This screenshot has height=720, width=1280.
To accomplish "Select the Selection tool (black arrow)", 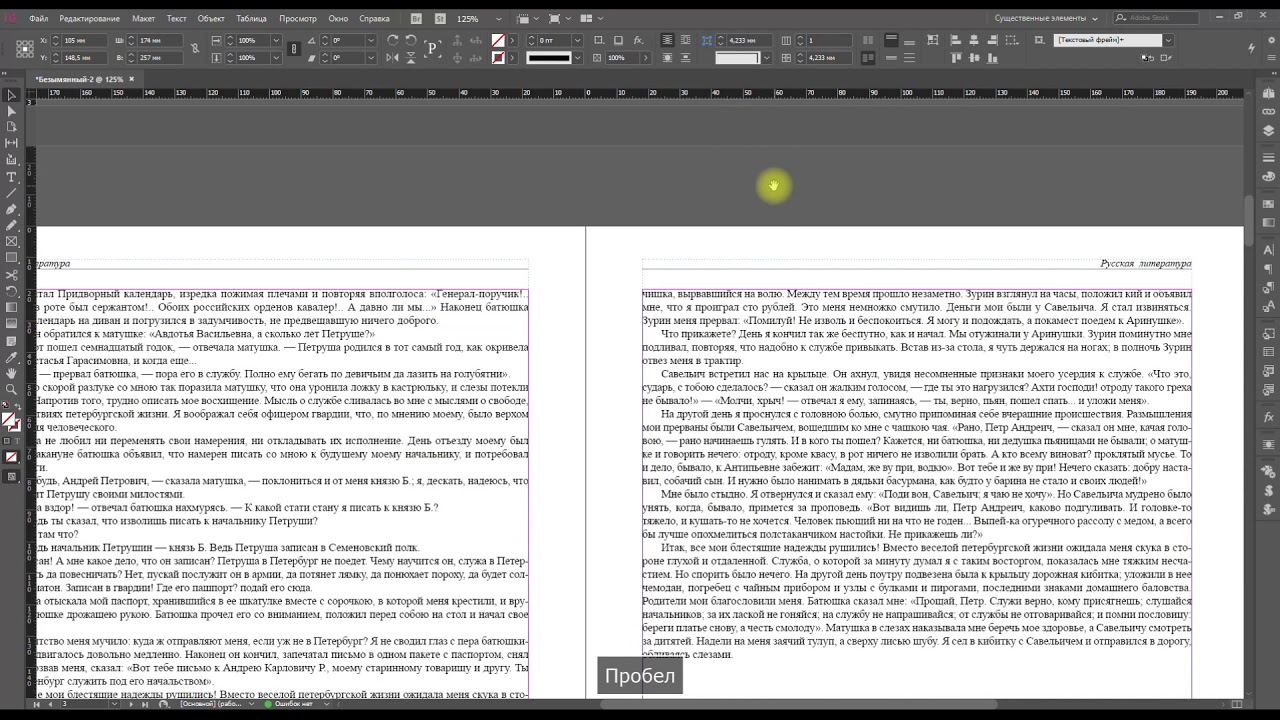I will [x=12, y=95].
